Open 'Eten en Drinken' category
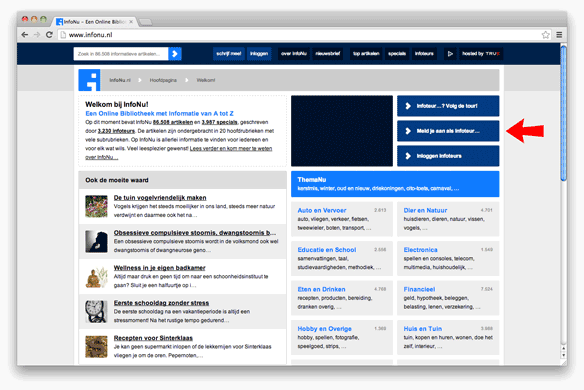The height and width of the screenshot is (390, 584). [321, 289]
